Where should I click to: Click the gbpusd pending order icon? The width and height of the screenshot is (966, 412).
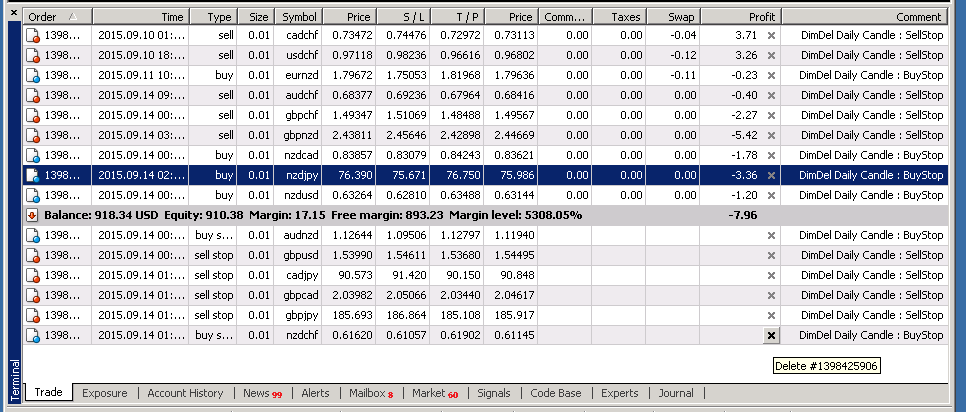coord(33,256)
